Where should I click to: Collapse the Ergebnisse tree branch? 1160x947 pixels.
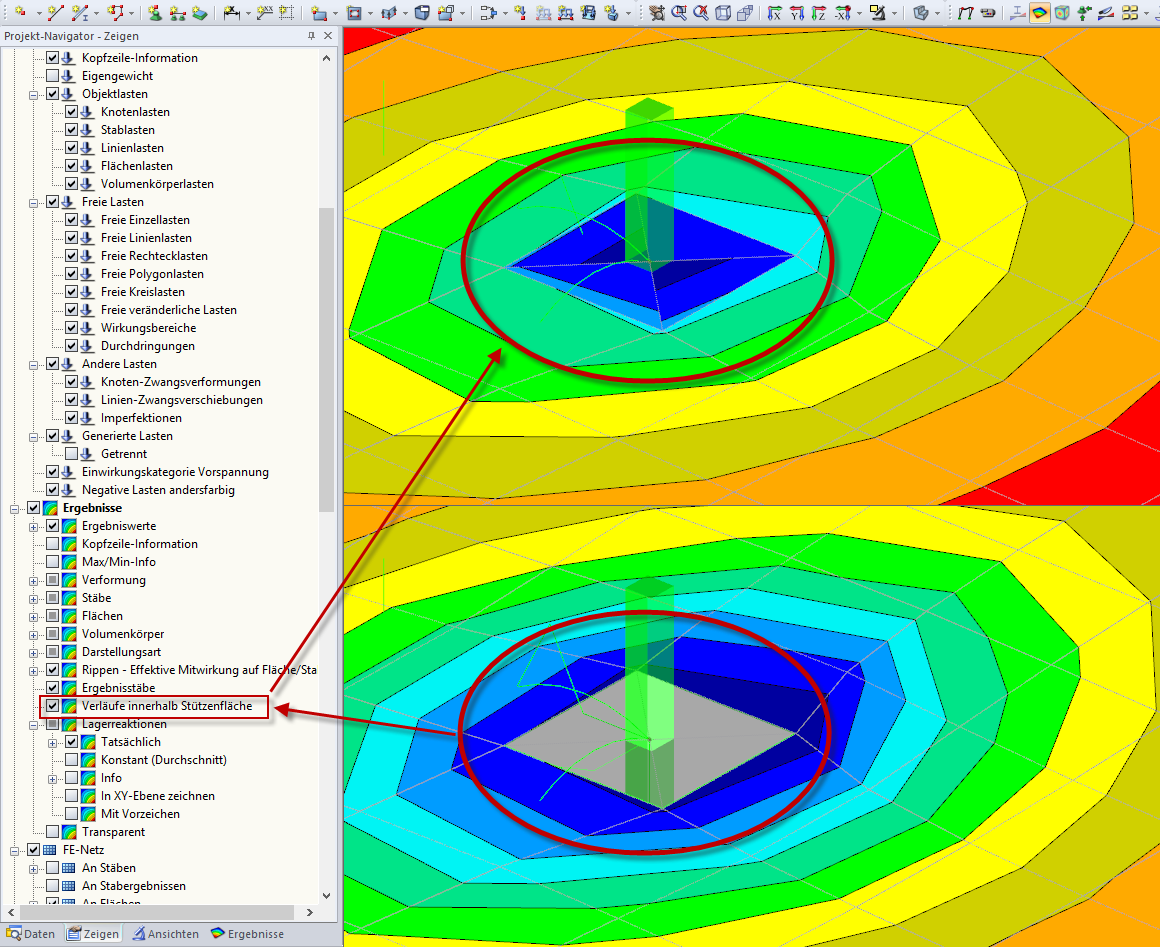click(14, 508)
